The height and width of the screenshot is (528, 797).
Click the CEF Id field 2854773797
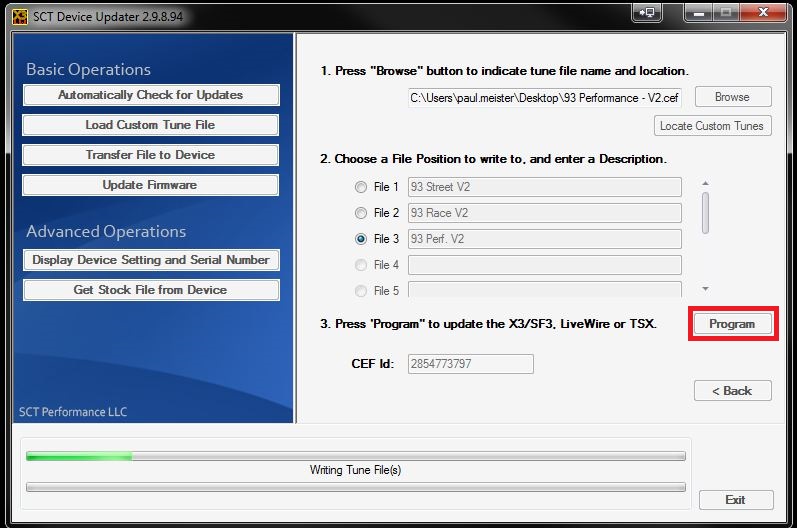pos(471,364)
